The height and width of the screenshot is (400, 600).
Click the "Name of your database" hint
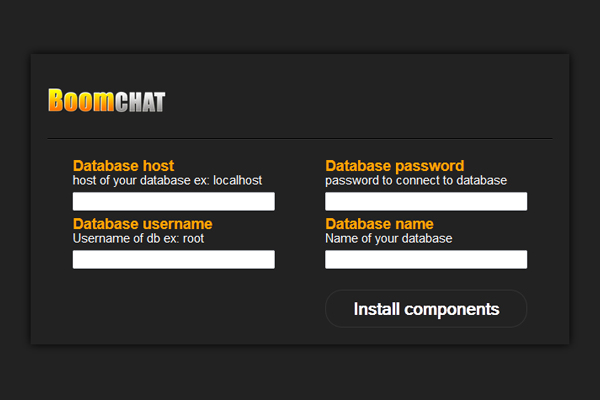pyautogui.click(x=389, y=239)
